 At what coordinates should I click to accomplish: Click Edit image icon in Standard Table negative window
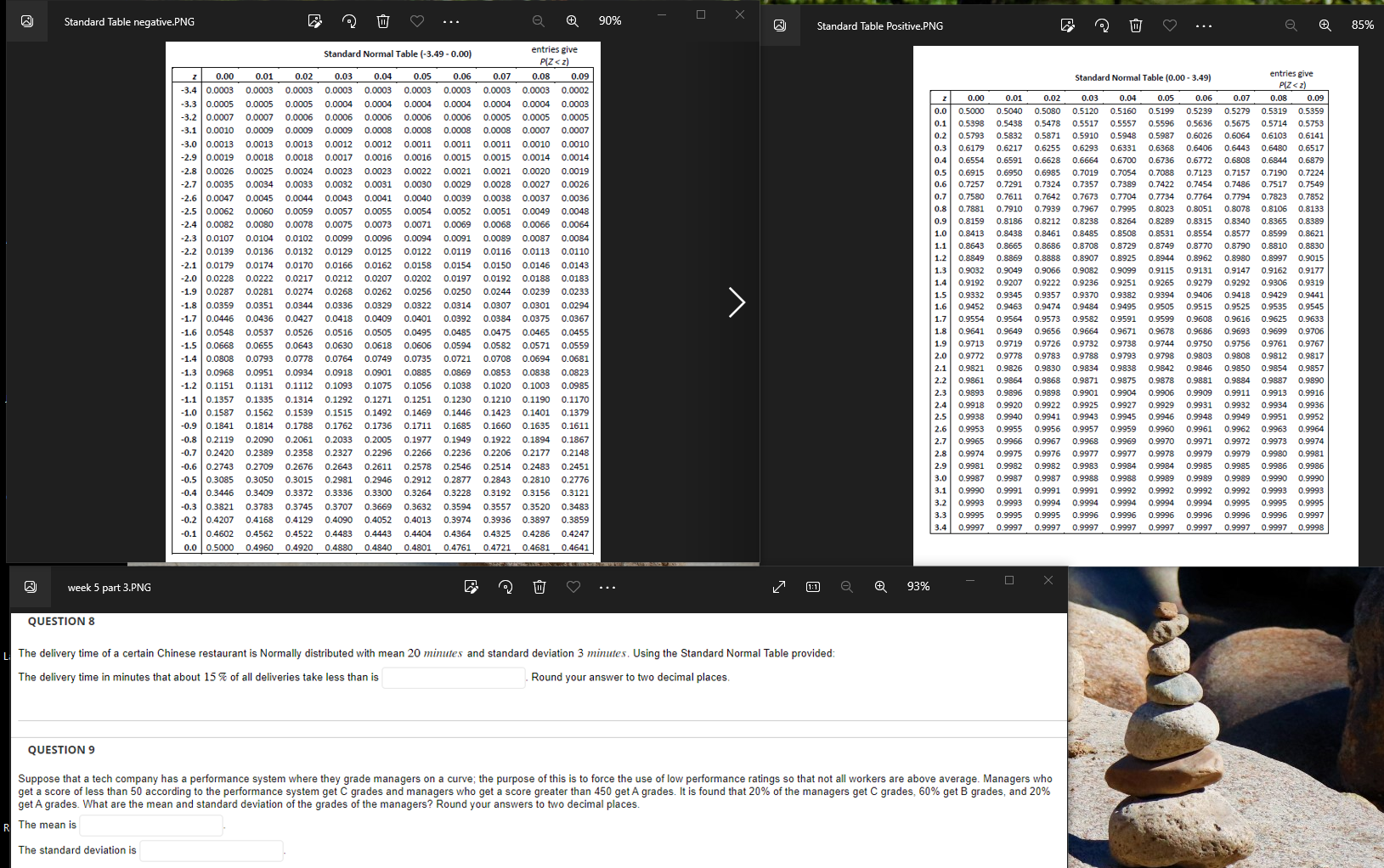pos(314,21)
